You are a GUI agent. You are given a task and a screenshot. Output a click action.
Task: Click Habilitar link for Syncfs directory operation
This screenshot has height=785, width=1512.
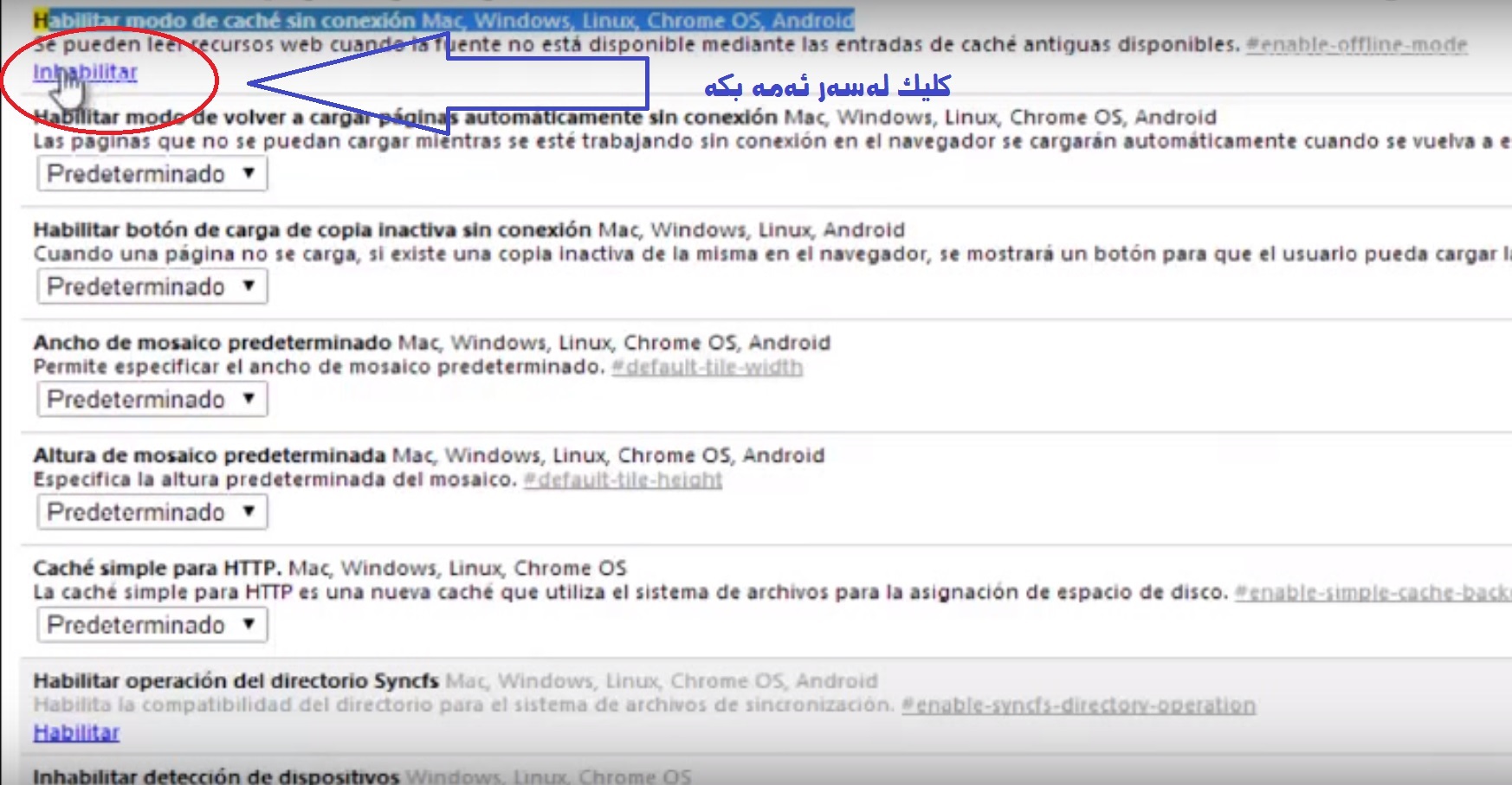pyautogui.click(x=76, y=733)
